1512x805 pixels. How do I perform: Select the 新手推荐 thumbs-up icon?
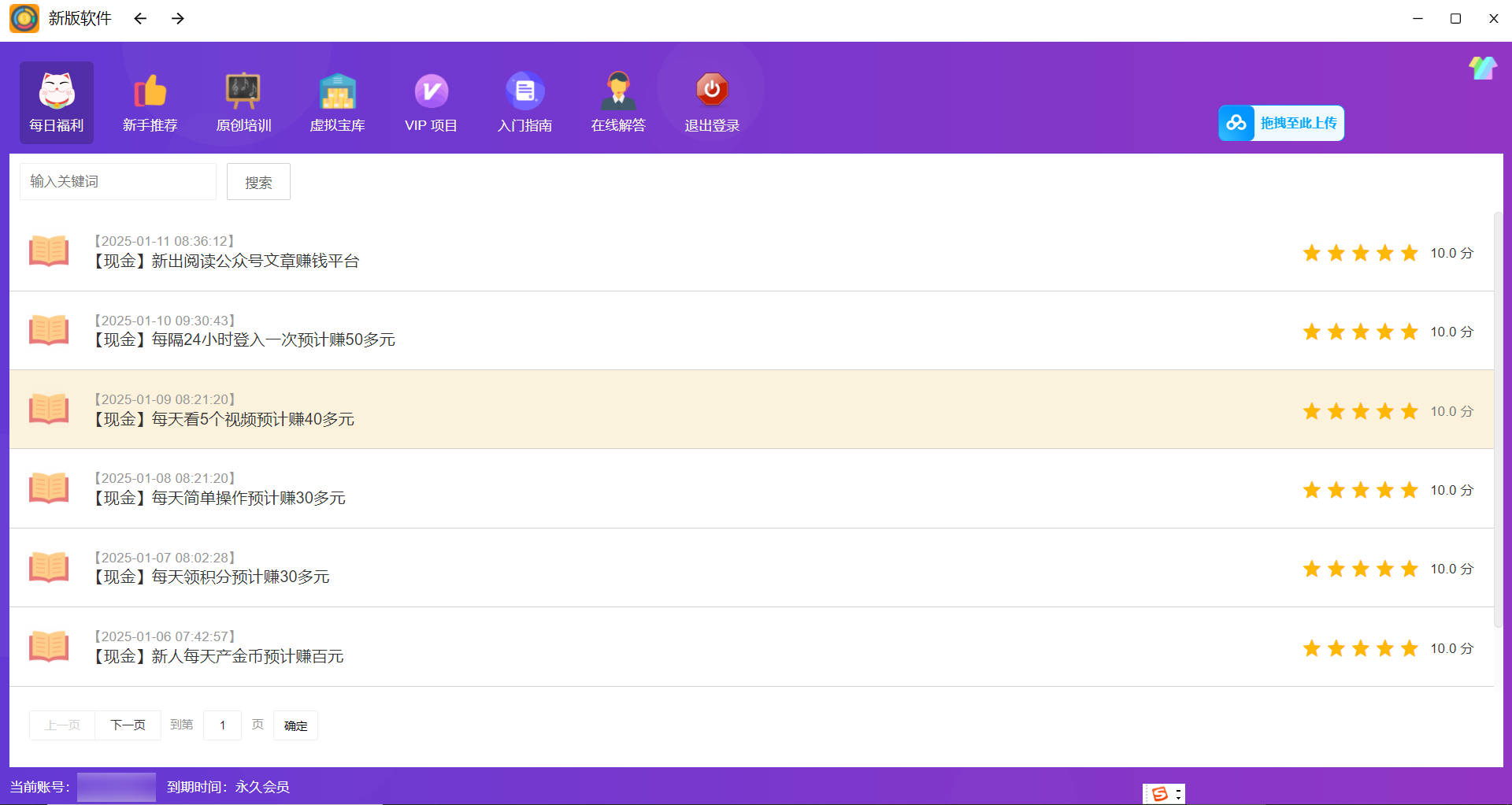[x=150, y=91]
